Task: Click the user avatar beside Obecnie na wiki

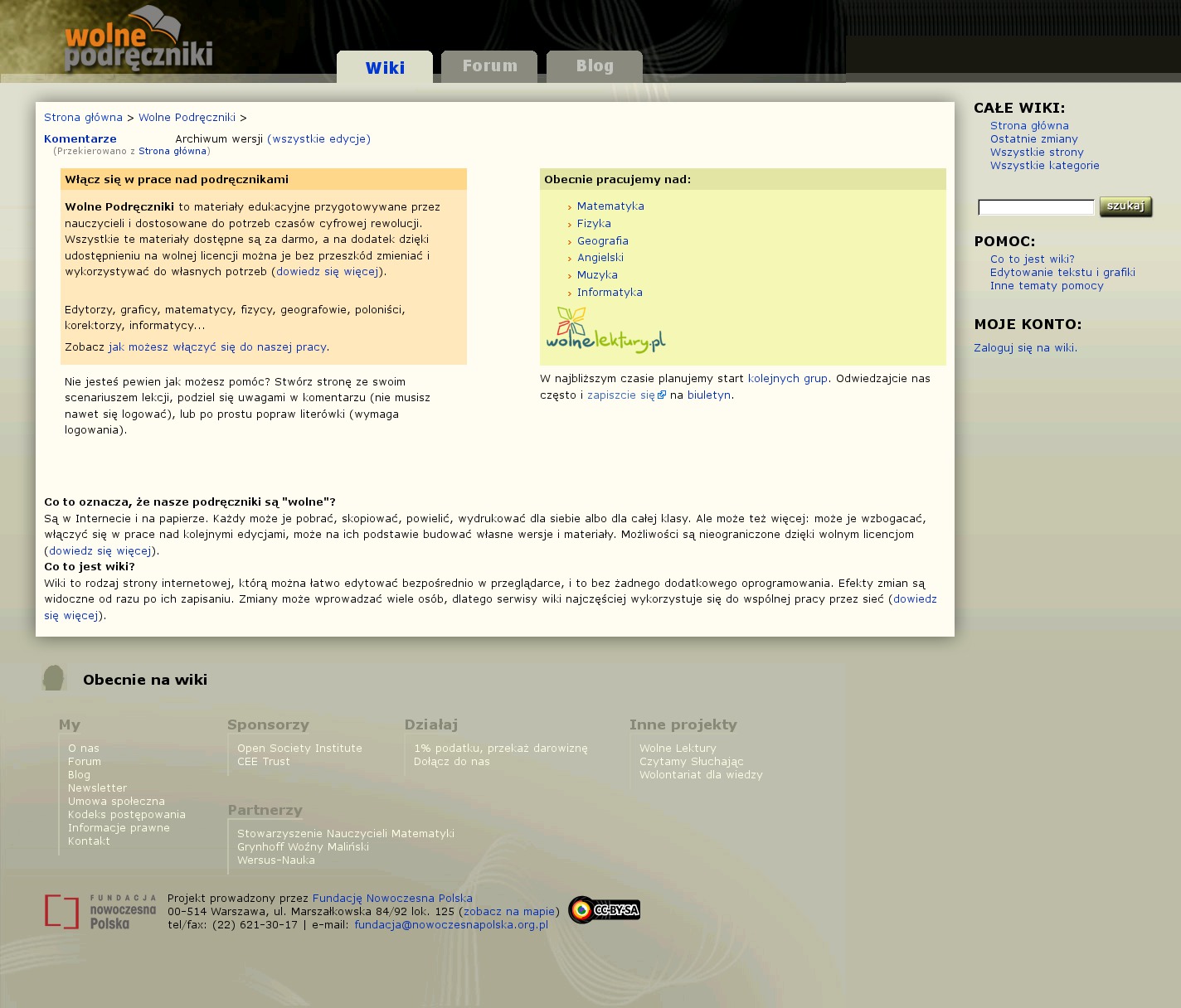Action: tap(54, 678)
